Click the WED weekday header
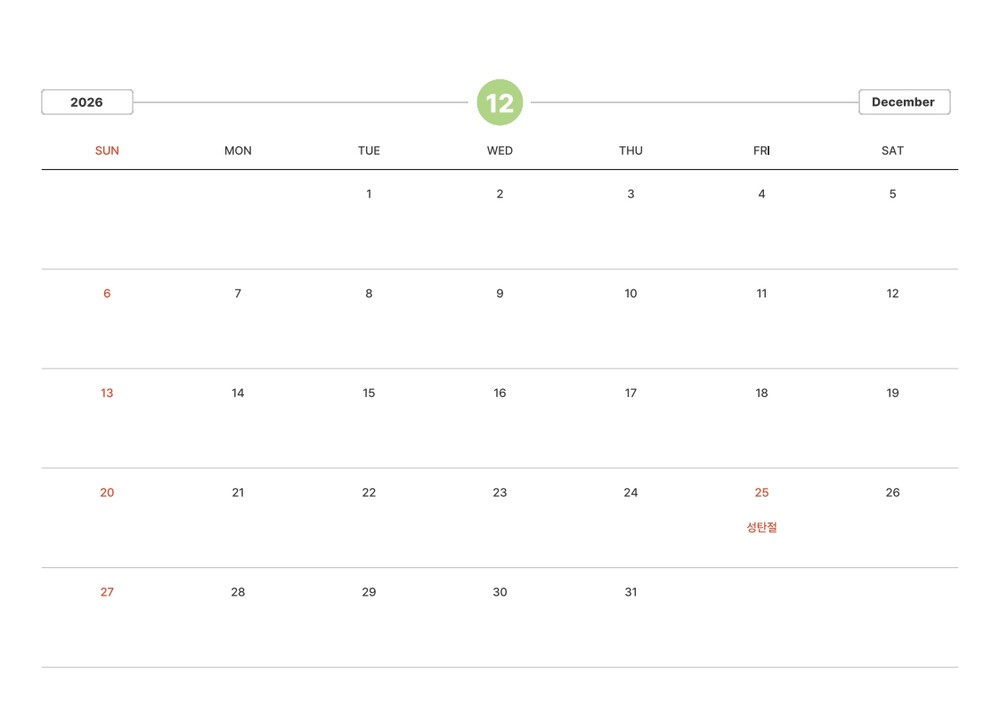The width and height of the screenshot is (1000, 707). point(500,151)
